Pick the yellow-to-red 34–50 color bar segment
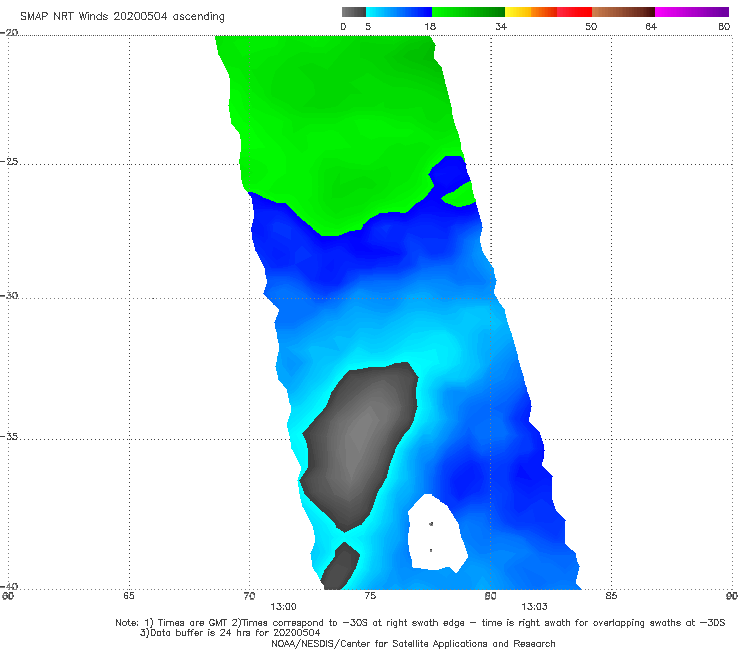This screenshot has height=650, width=740. tap(548, 12)
